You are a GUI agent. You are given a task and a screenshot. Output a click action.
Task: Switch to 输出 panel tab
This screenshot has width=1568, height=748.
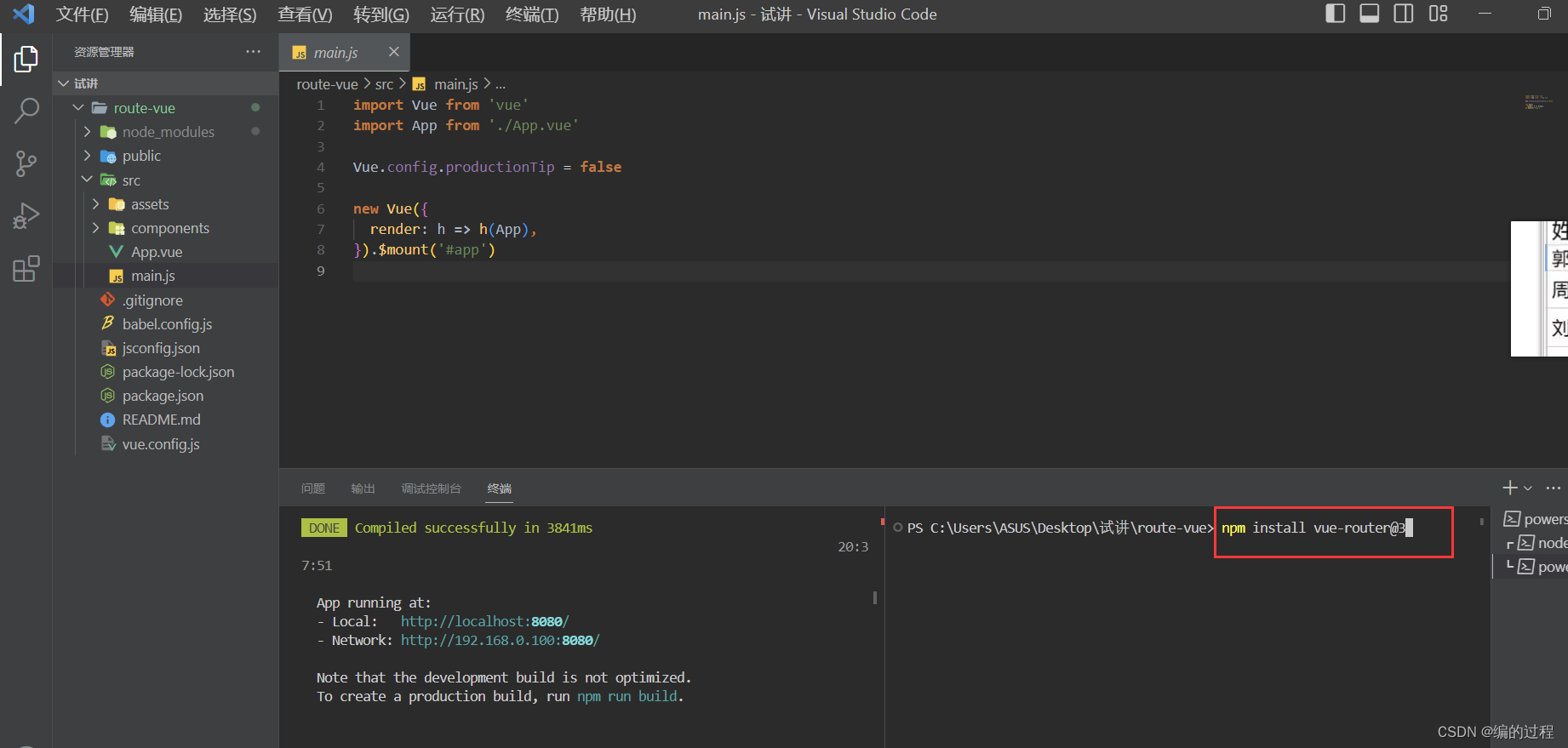(363, 488)
